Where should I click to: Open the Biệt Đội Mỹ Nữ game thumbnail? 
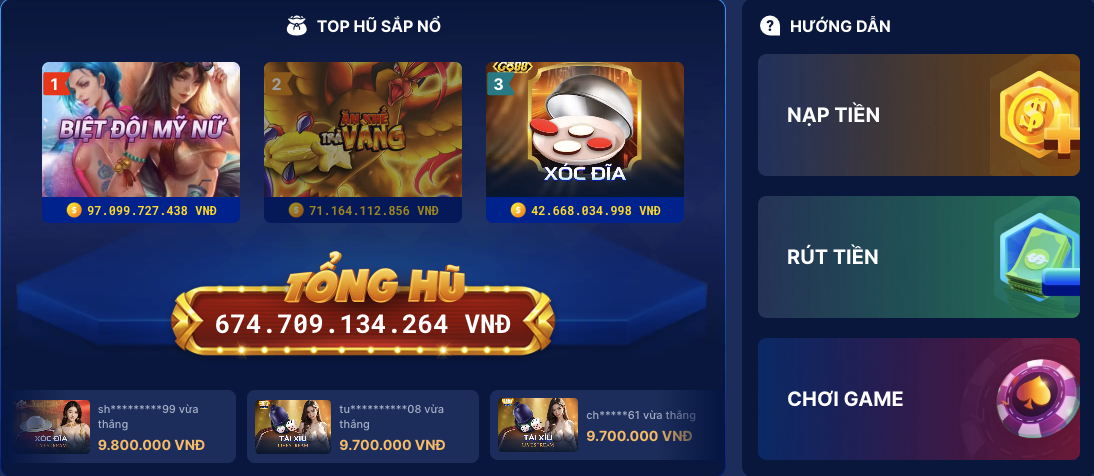(x=141, y=129)
